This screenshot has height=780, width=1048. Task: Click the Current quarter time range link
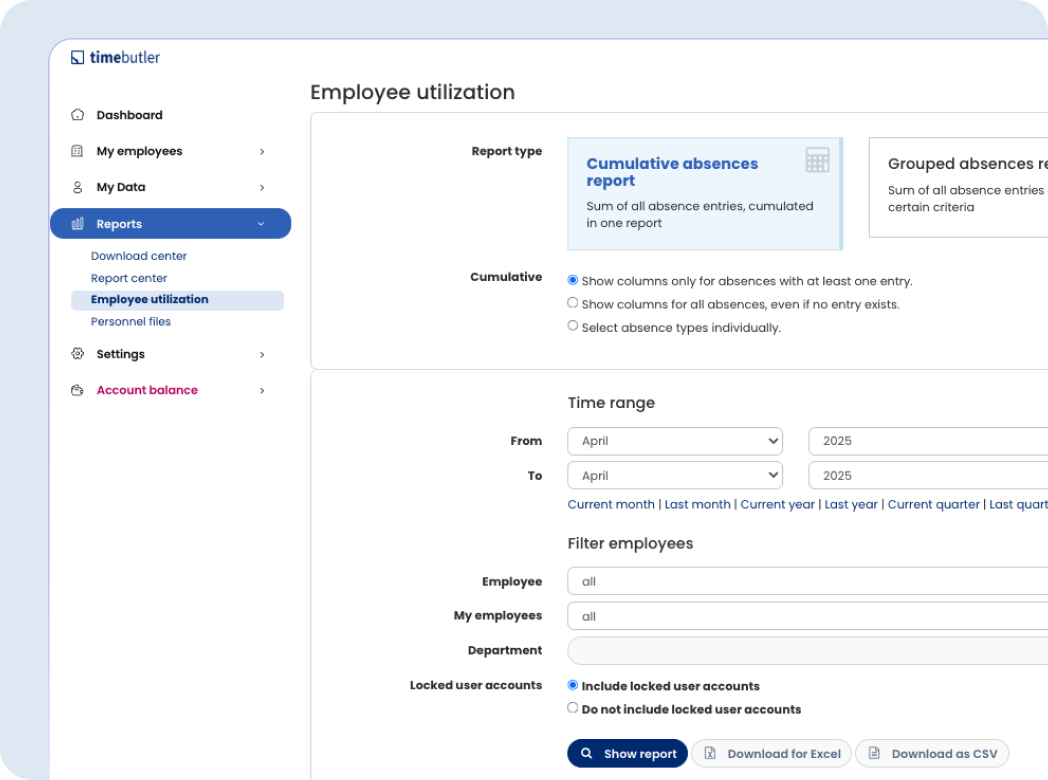coord(933,504)
